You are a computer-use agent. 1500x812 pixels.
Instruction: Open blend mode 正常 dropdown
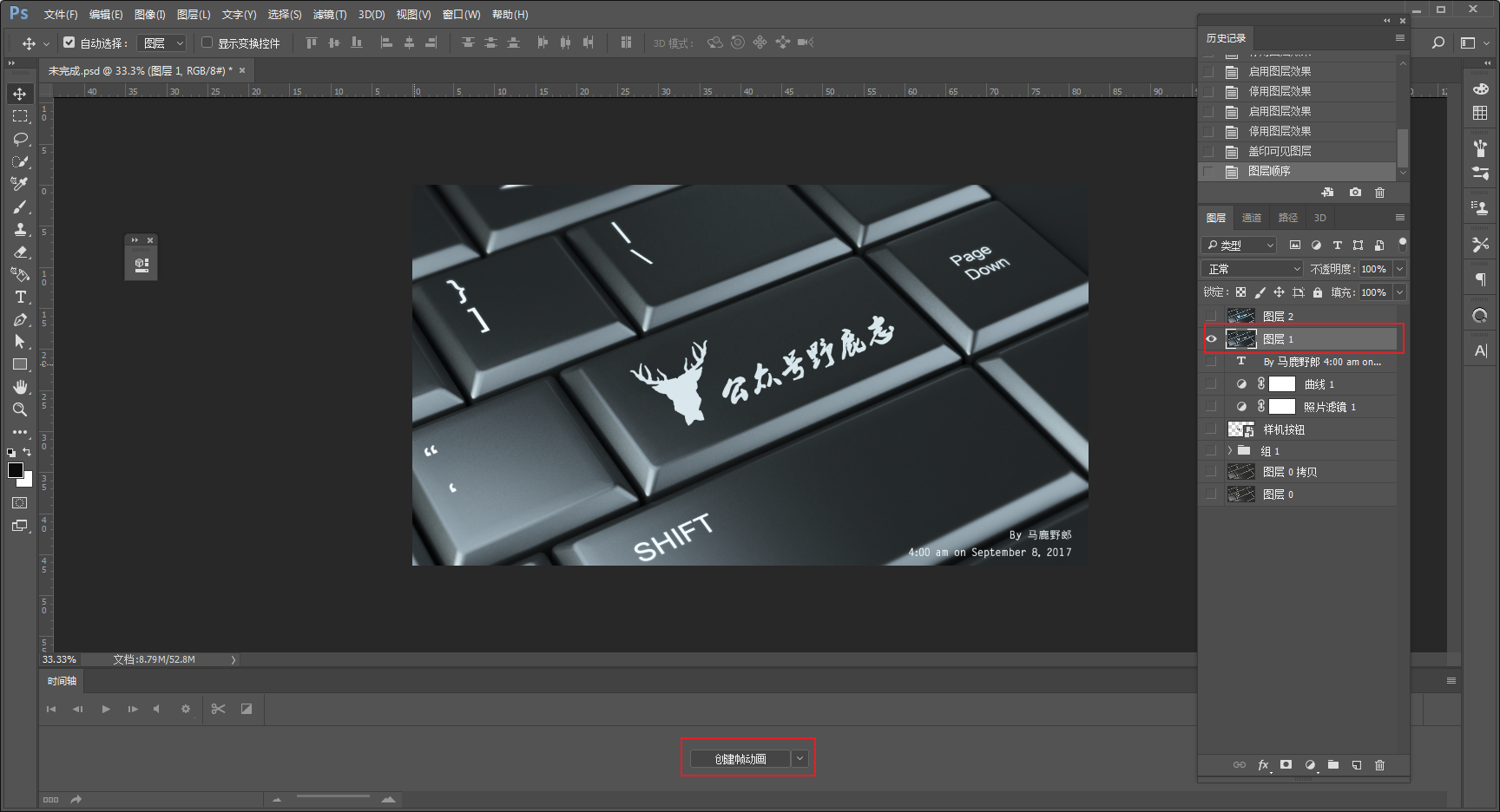tap(1253, 269)
